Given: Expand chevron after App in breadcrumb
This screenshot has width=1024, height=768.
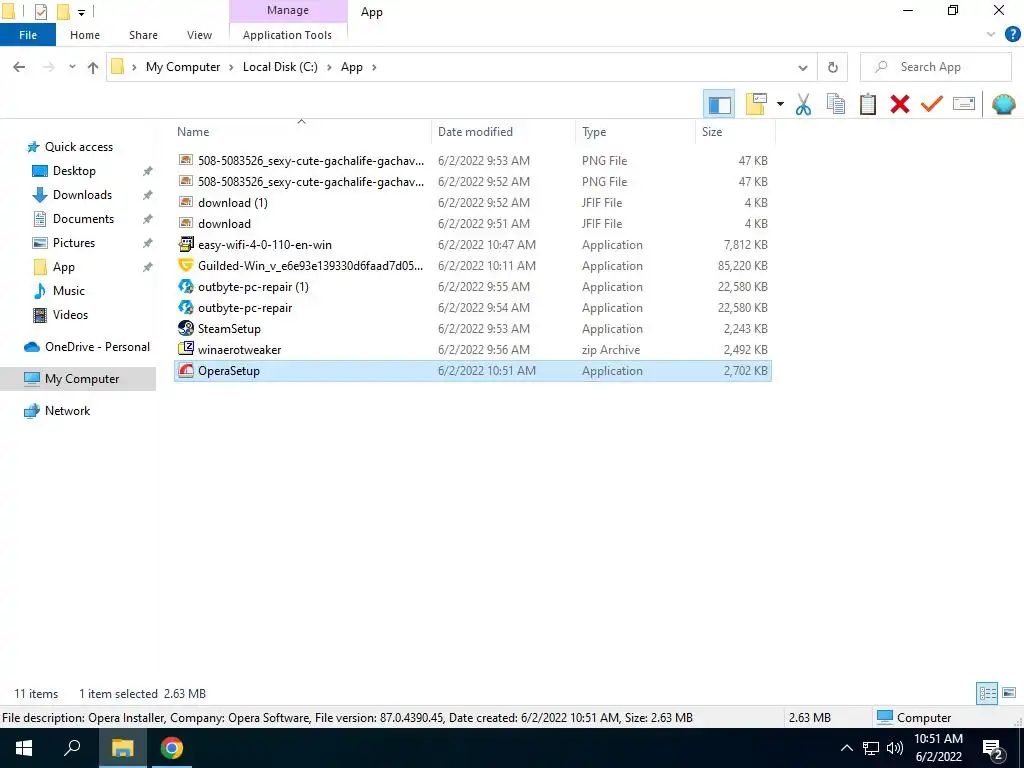Looking at the screenshot, I should 374,67.
